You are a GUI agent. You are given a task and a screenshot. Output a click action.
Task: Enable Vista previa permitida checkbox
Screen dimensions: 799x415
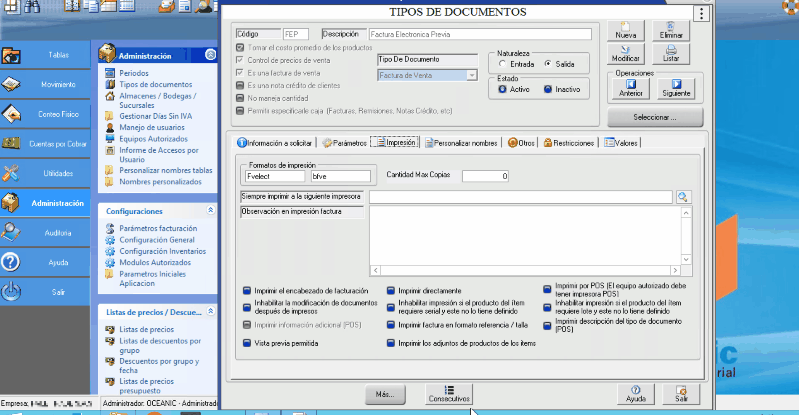pos(247,342)
